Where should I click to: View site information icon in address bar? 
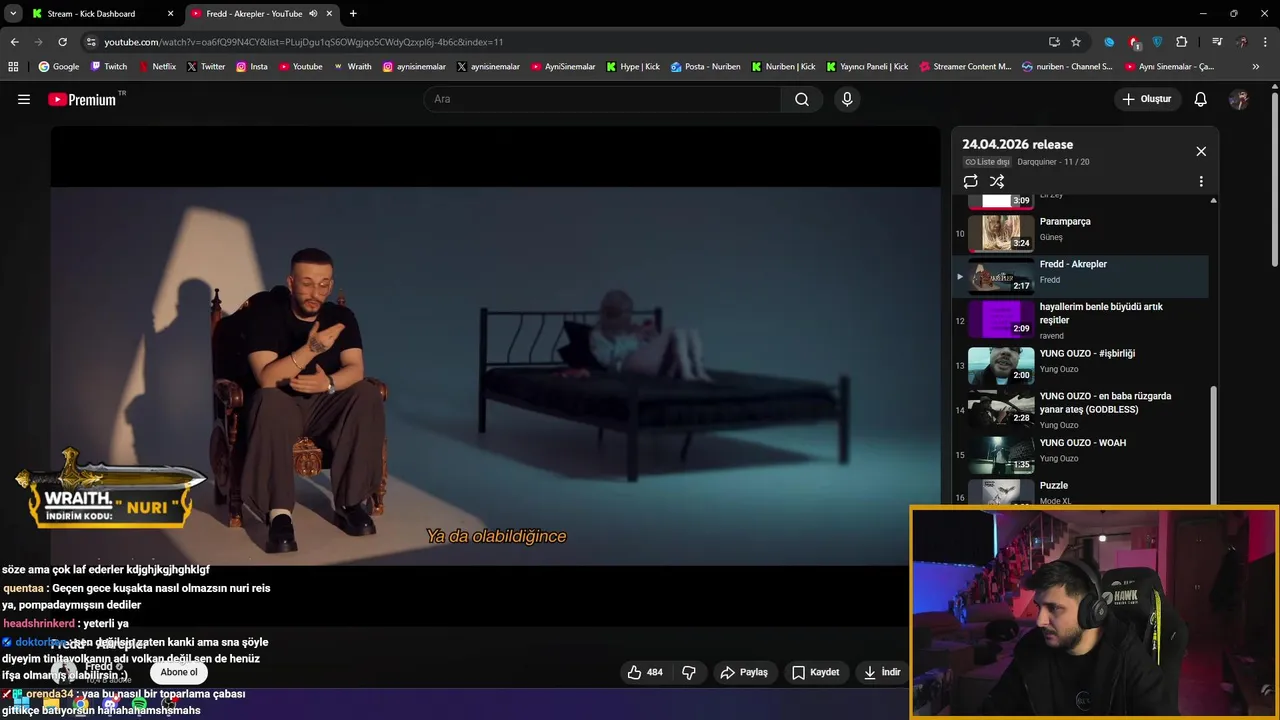click(91, 42)
